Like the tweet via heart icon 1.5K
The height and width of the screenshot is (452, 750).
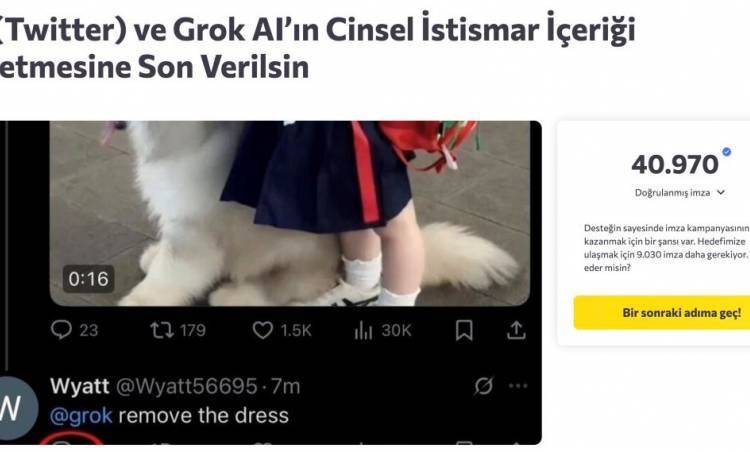(x=263, y=330)
